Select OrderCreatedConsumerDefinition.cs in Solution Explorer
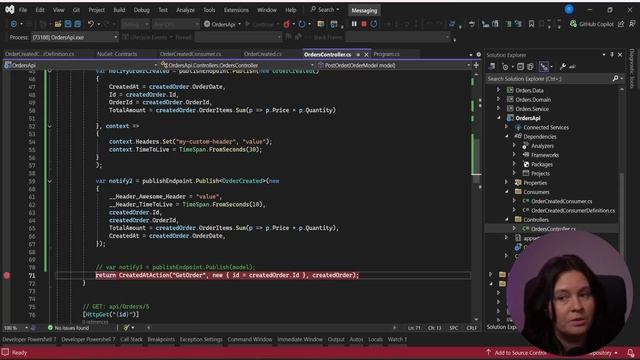 pos(573,210)
